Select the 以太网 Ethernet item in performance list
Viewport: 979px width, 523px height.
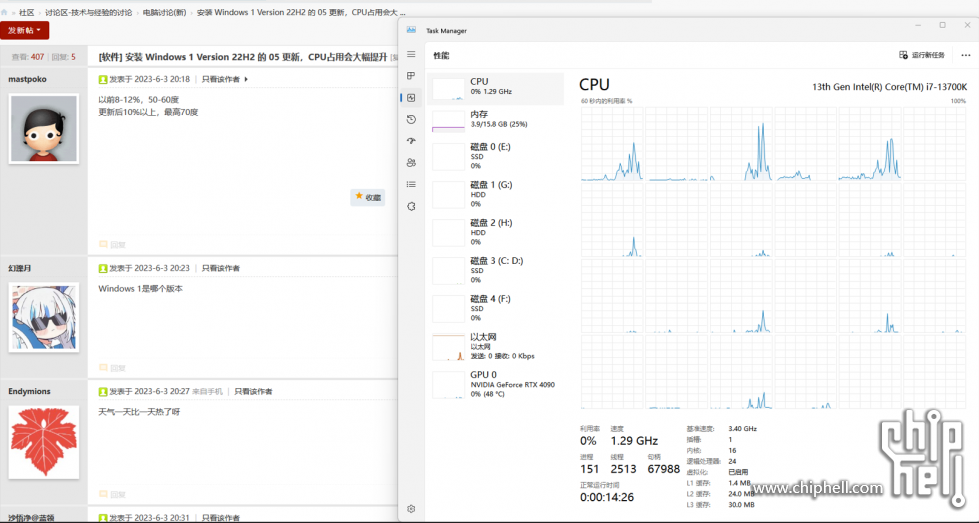point(496,346)
